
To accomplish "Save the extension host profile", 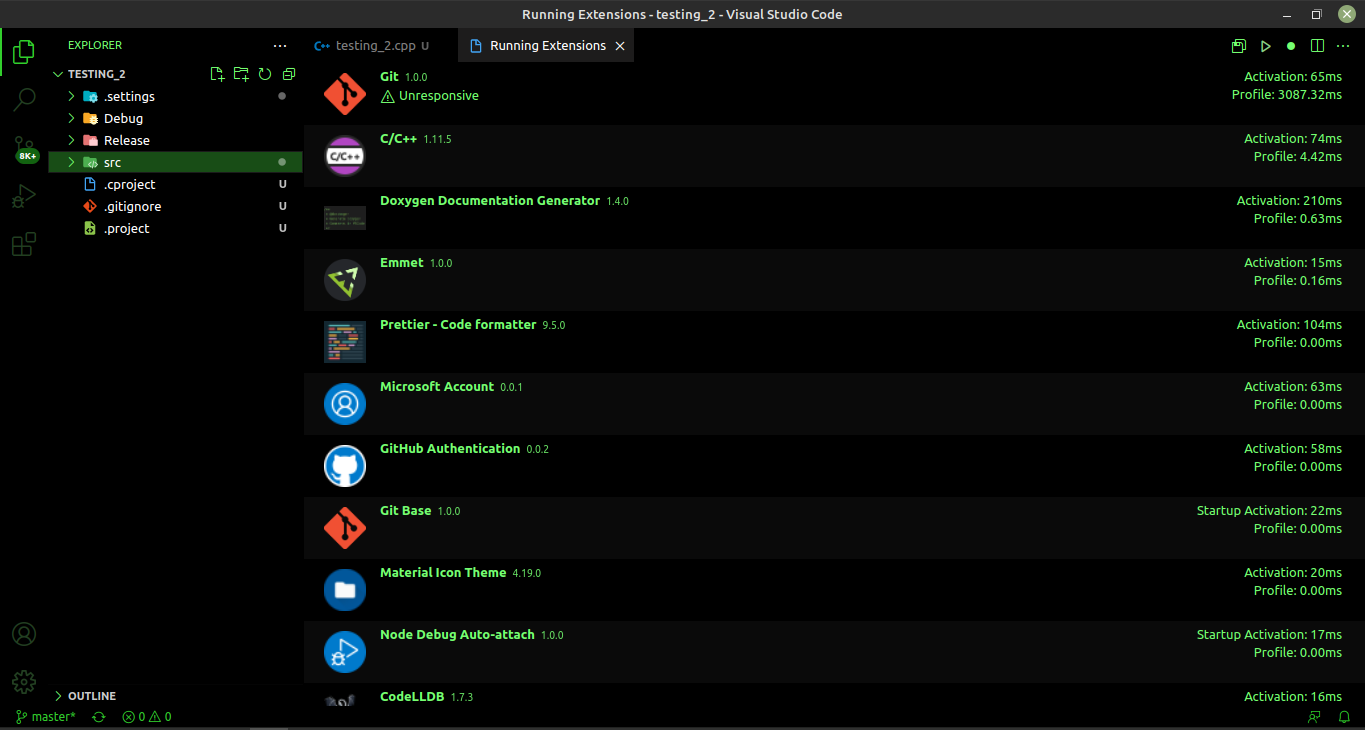I will point(1239,46).
